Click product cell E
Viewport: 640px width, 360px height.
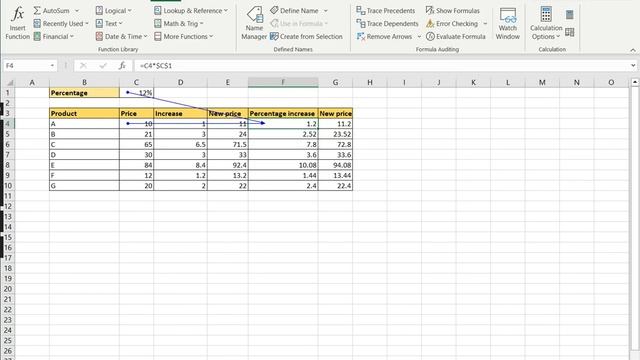coord(84,165)
